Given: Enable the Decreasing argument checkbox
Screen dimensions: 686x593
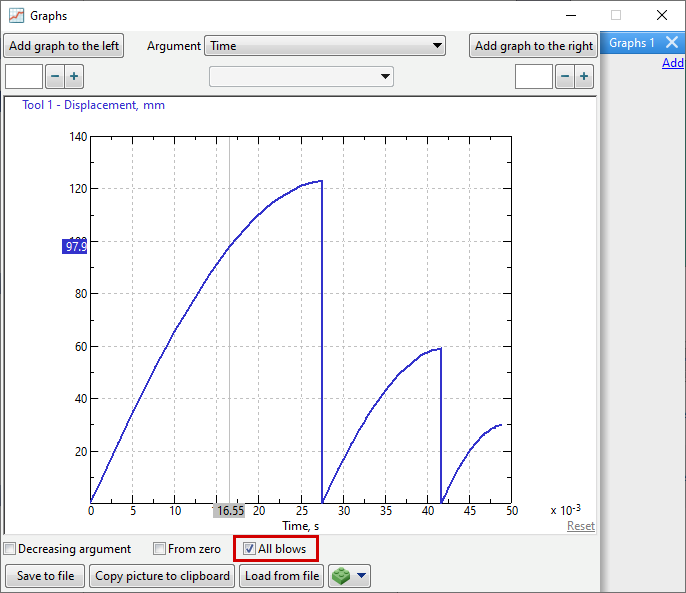Looking at the screenshot, I should [10, 549].
